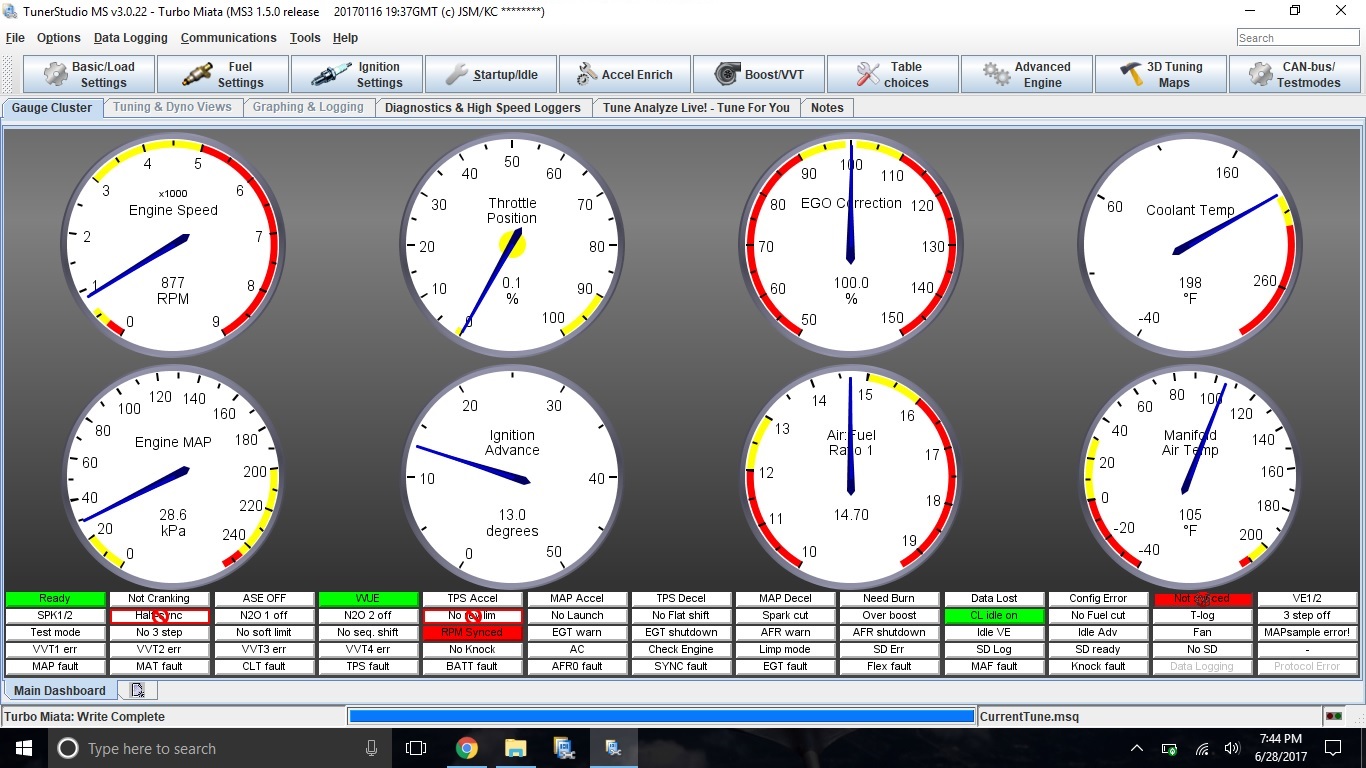Open the Data Logging menu
The height and width of the screenshot is (768, 1366).
130,38
